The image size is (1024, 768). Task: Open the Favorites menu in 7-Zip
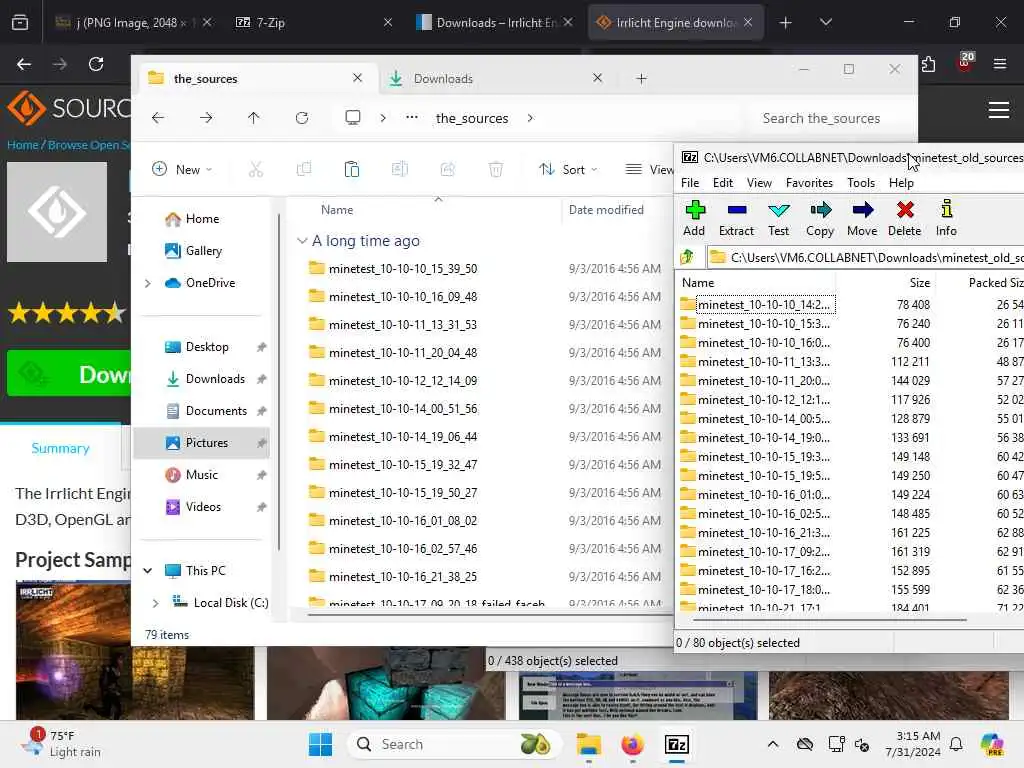click(809, 183)
